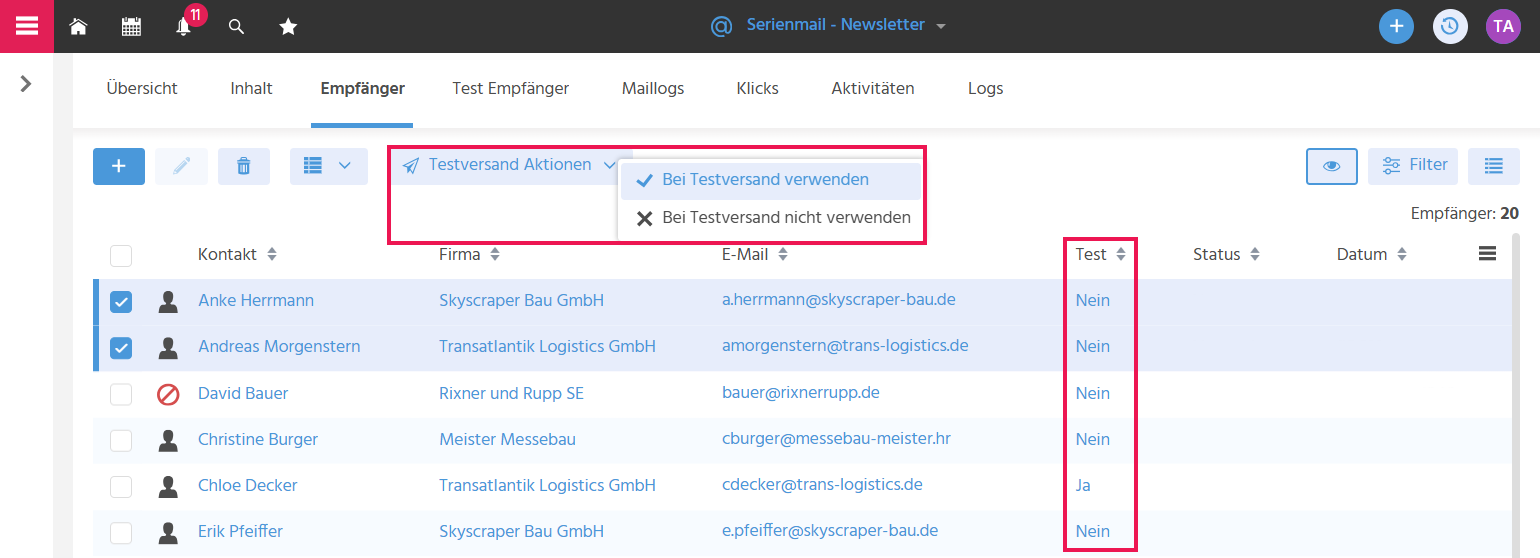
Task: Toggle the eye preview button
Action: pyautogui.click(x=1332, y=166)
